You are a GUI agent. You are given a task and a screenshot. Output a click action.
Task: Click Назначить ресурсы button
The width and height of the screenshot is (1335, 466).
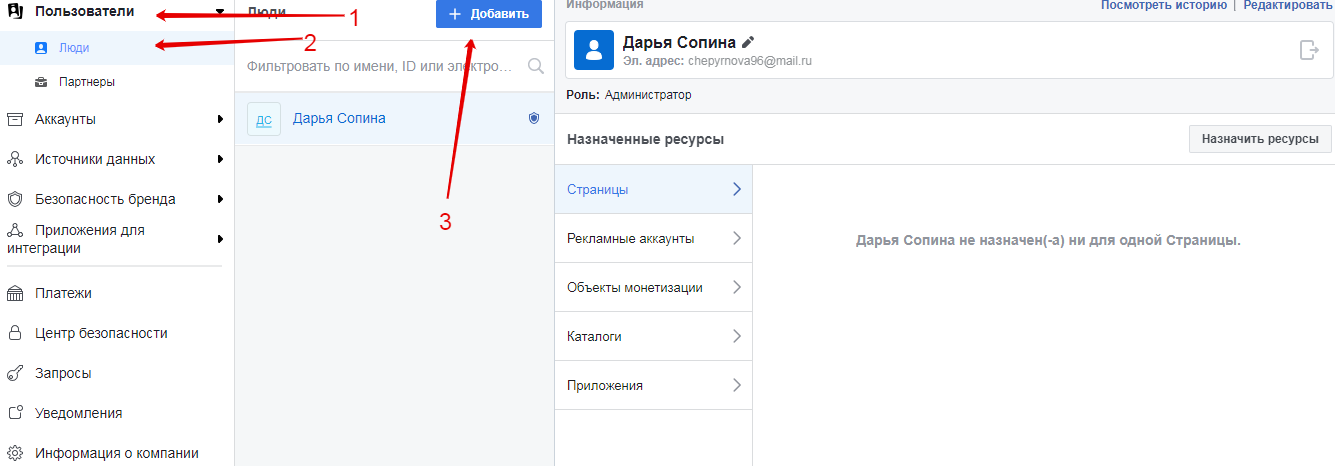[x=1259, y=139]
